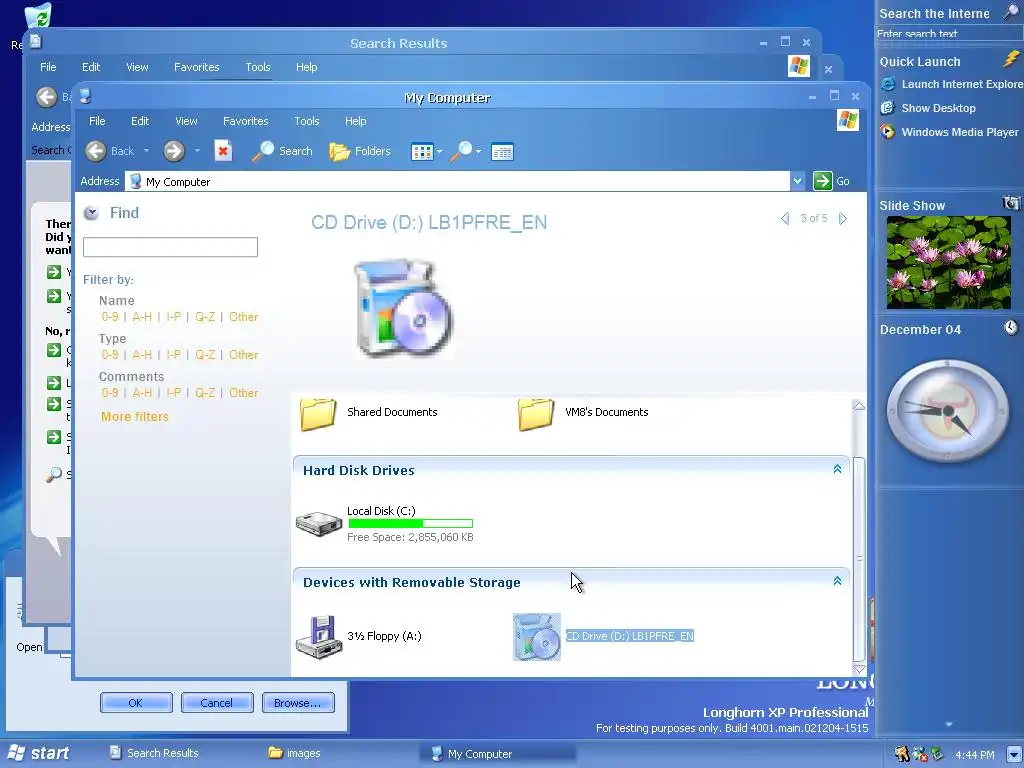1024x768 pixels.
Task: Click the sidebar search magnifier icon
Action: click(1011, 12)
